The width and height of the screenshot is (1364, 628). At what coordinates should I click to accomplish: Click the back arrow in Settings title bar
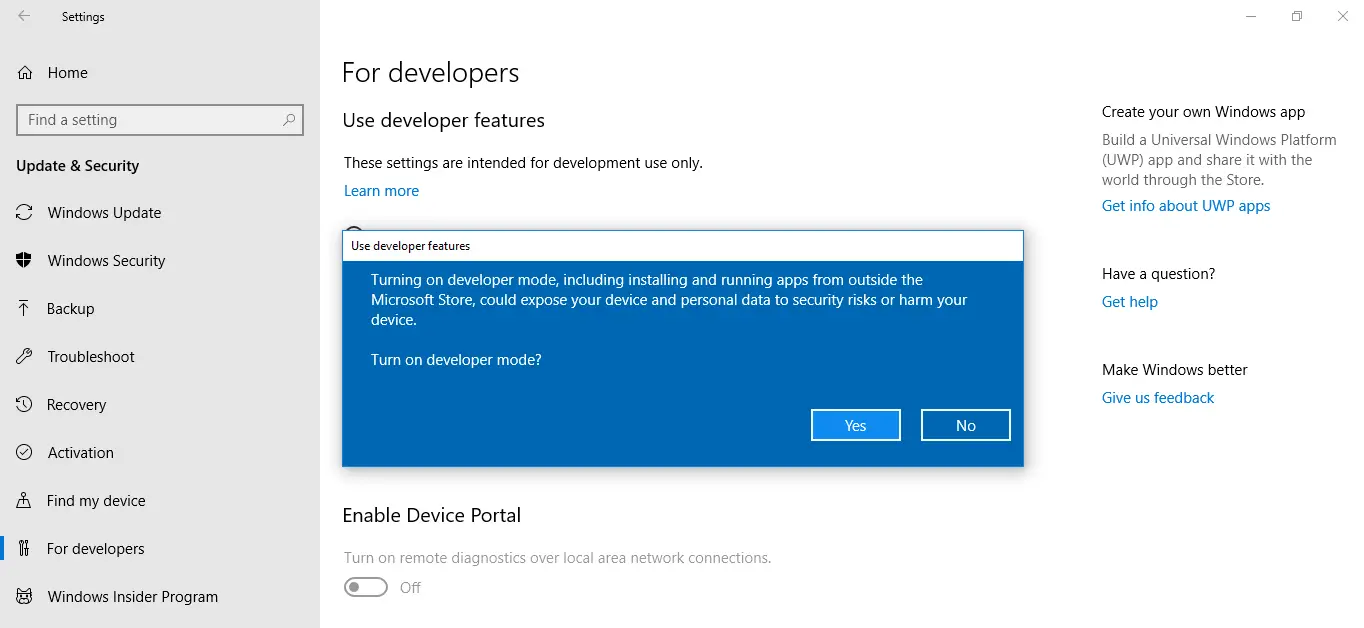click(x=24, y=16)
